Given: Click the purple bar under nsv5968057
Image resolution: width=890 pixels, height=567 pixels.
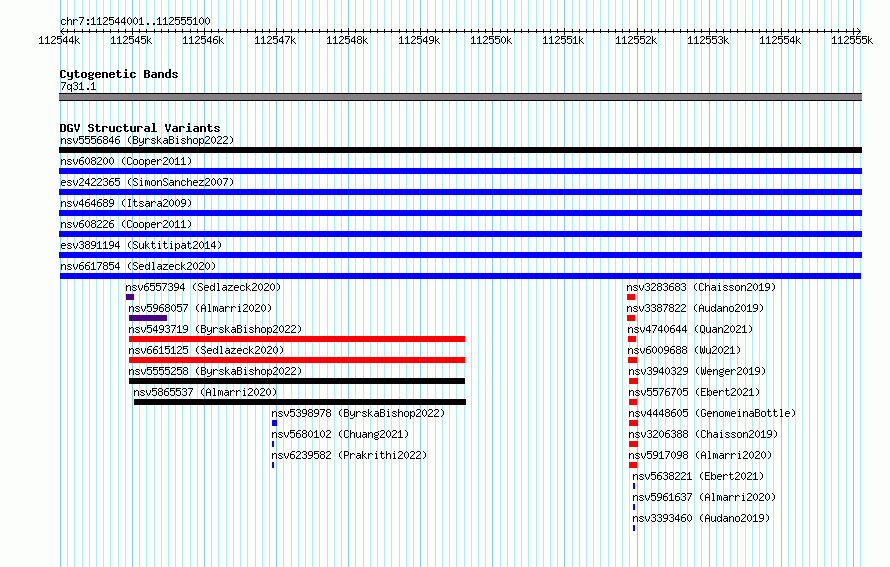Looking at the screenshot, I should pos(148,318).
